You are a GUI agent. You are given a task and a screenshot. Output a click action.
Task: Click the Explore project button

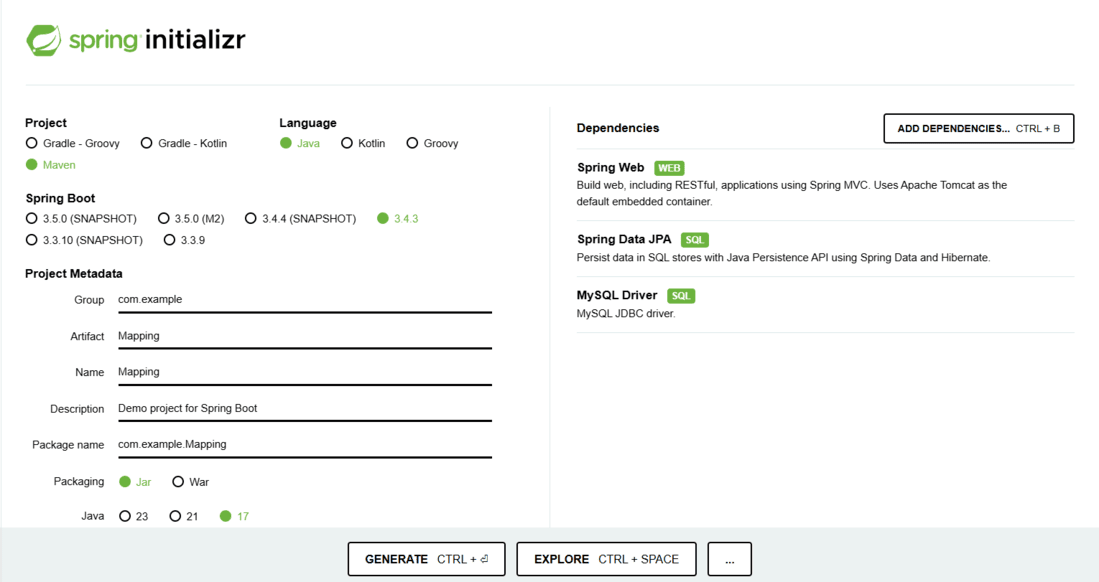pos(606,559)
